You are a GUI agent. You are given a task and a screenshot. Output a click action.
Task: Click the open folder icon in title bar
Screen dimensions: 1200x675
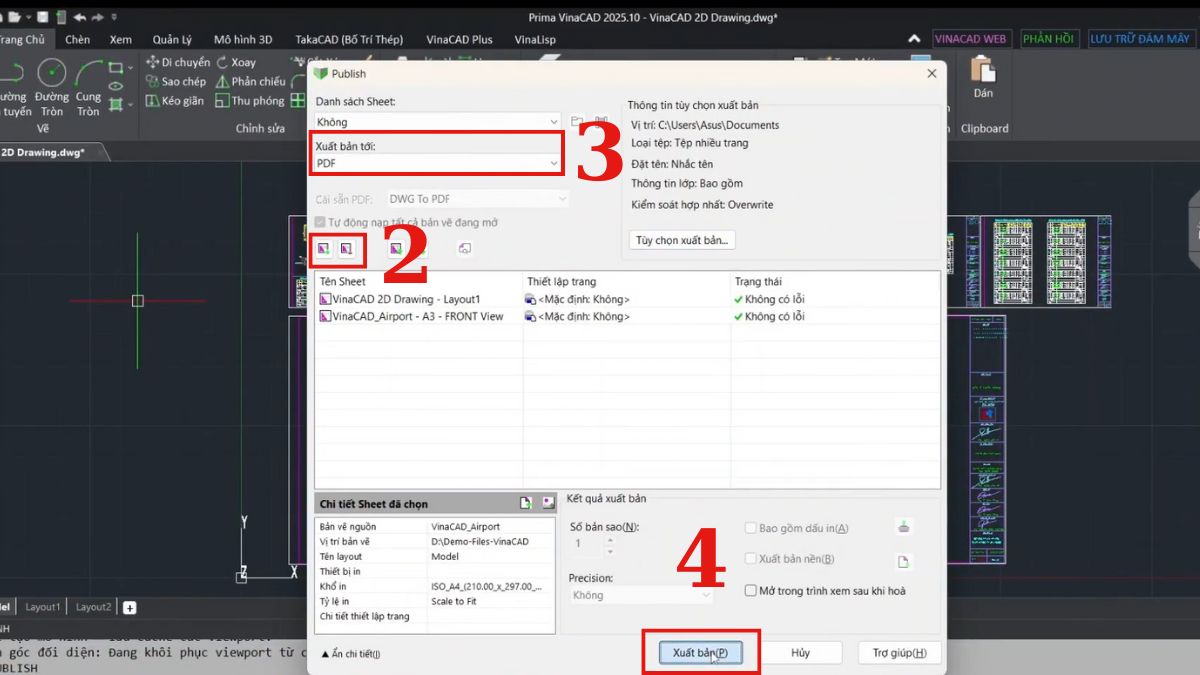pyautogui.click(x=14, y=17)
